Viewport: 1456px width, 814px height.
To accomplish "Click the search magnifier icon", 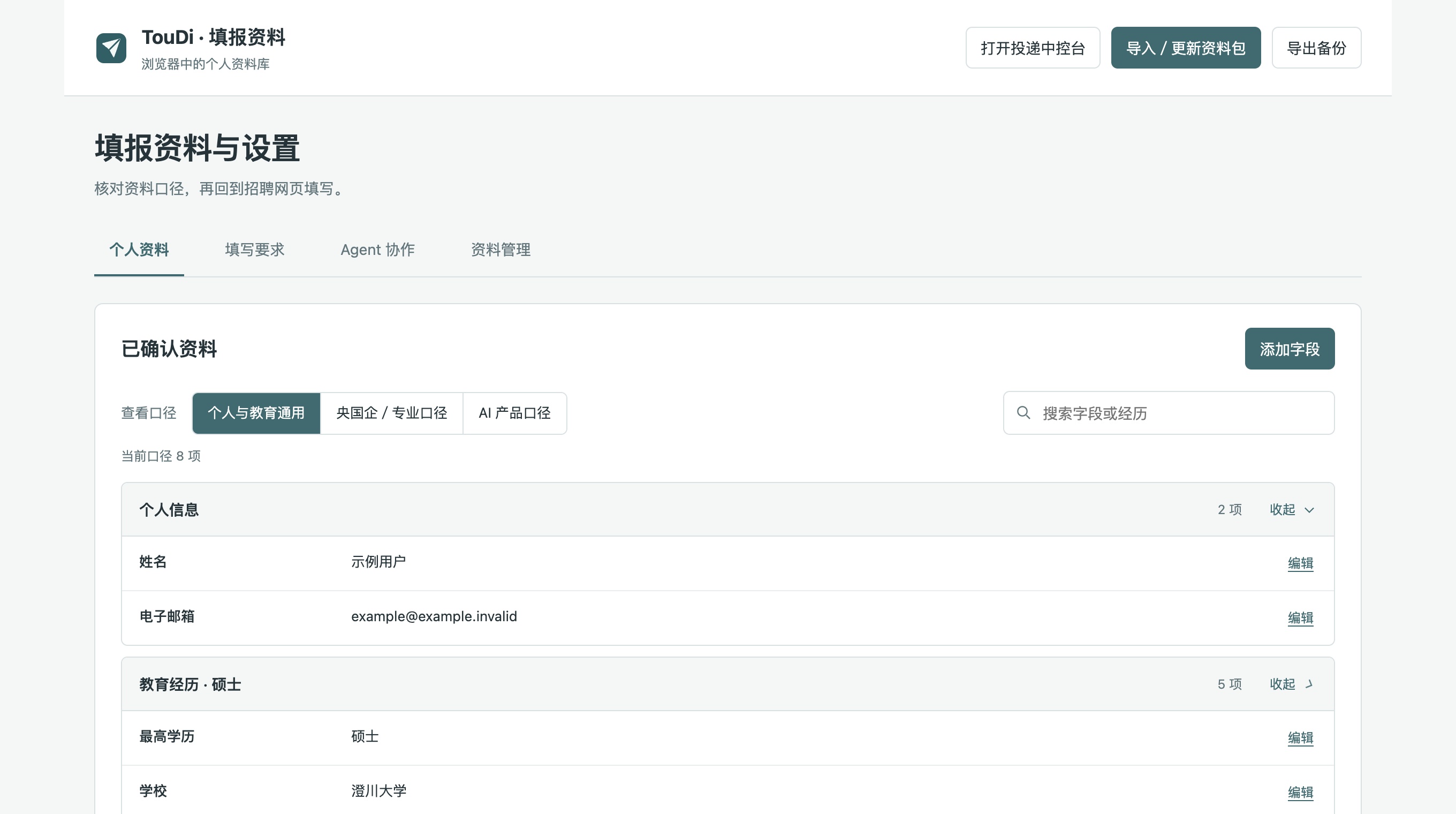I will (x=1023, y=413).
